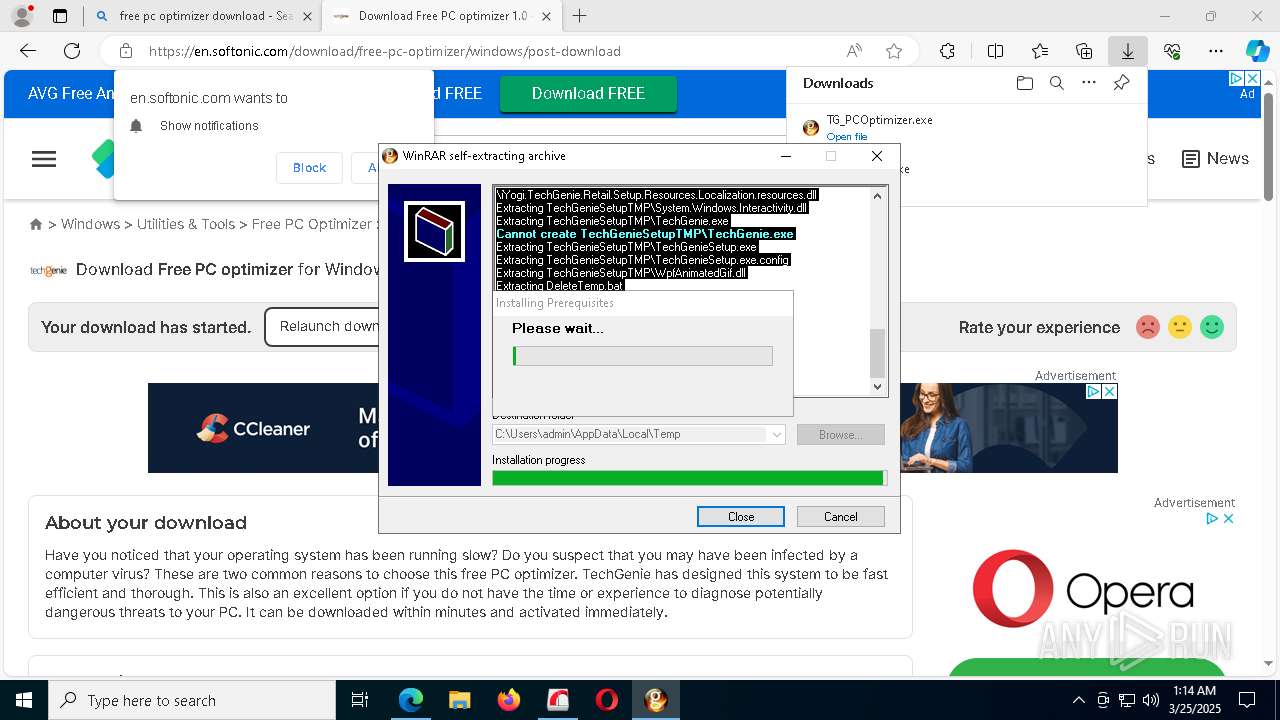
Task: Launch Opera from the taskbar
Action: [x=606, y=700]
